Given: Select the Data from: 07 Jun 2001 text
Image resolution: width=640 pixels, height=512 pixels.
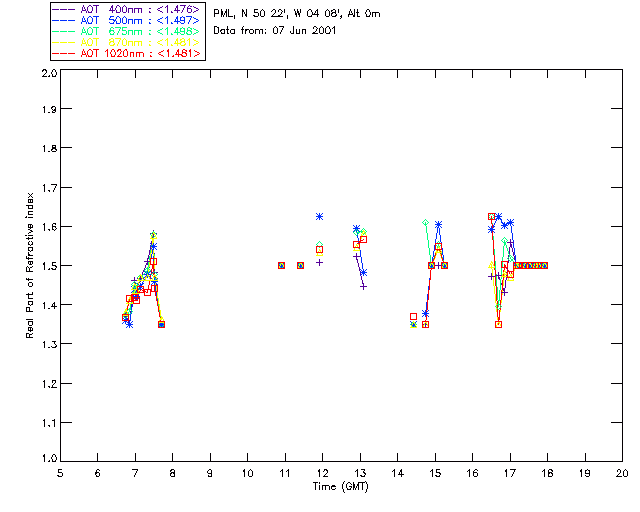Looking at the screenshot, I should click(x=275, y=31).
